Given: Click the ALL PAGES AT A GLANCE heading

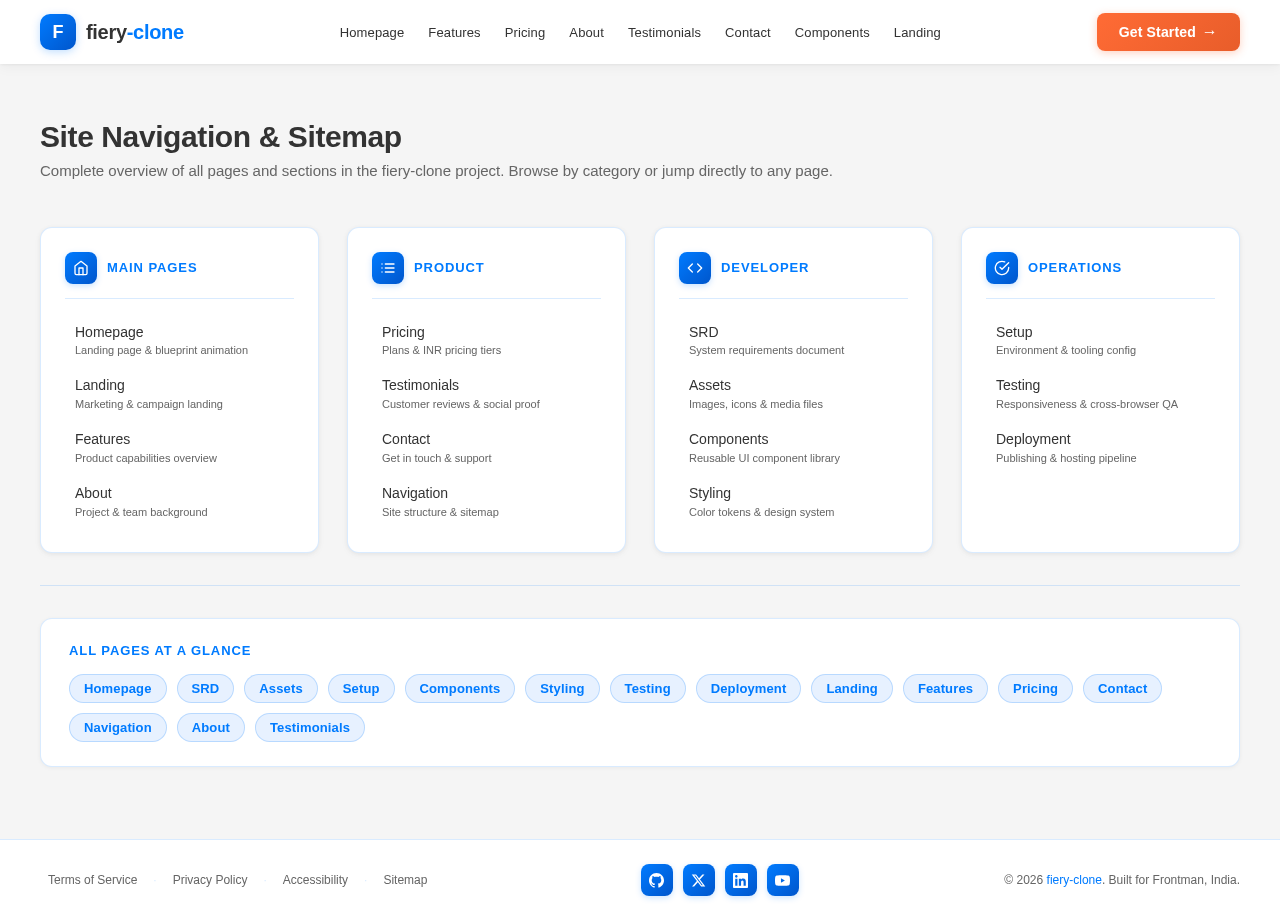Looking at the screenshot, I should [160, 651].
